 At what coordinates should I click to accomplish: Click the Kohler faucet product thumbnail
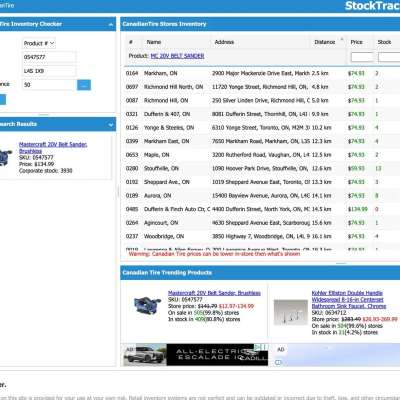[x=291, y=312]
